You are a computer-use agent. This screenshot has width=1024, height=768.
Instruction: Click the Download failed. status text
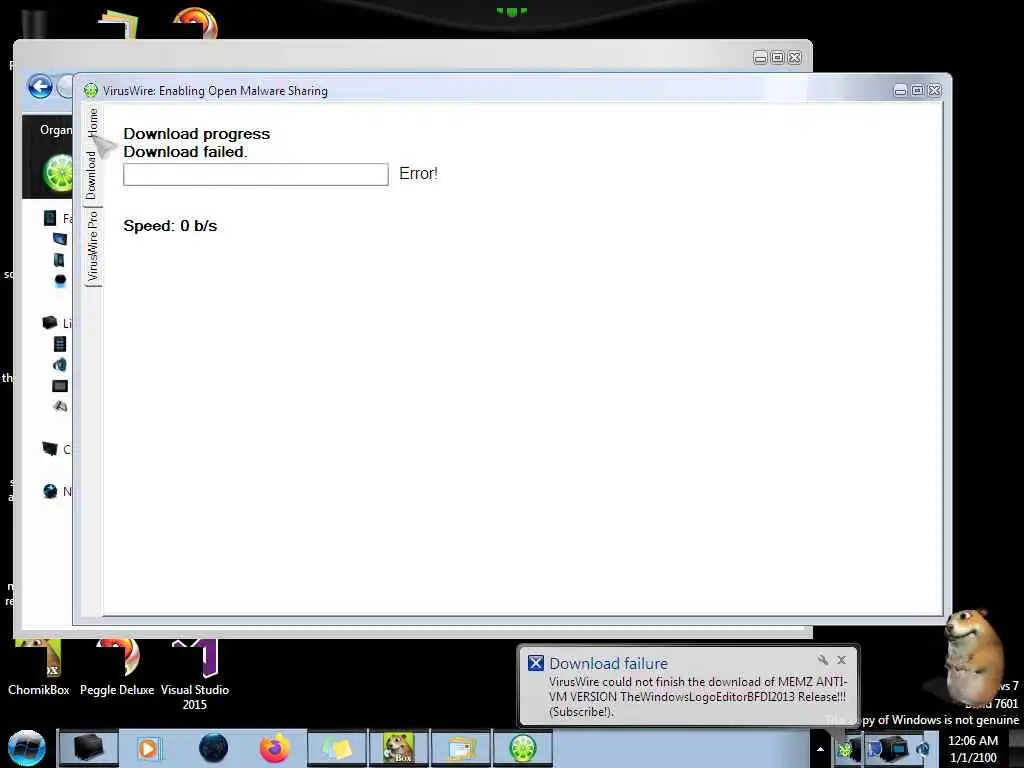coord(185,152)
